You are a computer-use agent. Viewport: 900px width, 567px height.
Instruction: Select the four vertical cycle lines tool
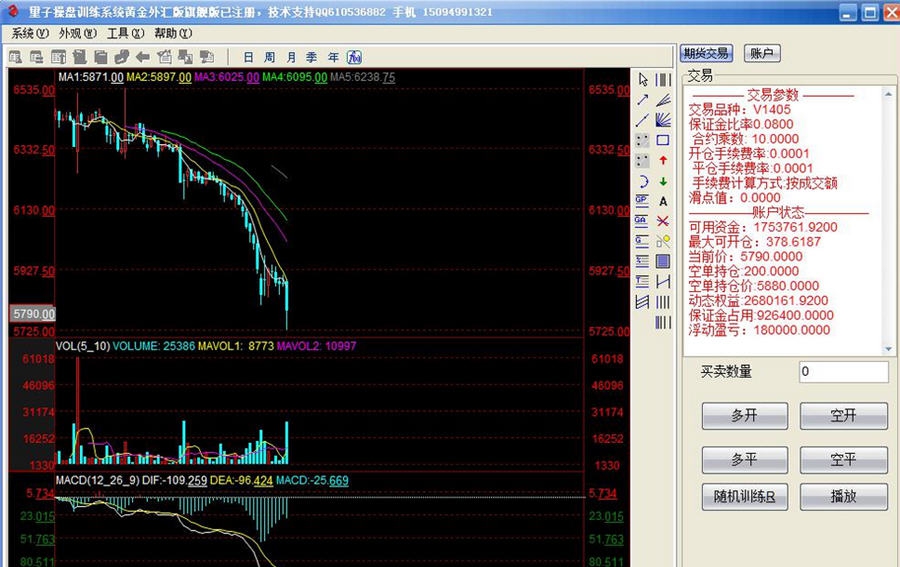663,302
